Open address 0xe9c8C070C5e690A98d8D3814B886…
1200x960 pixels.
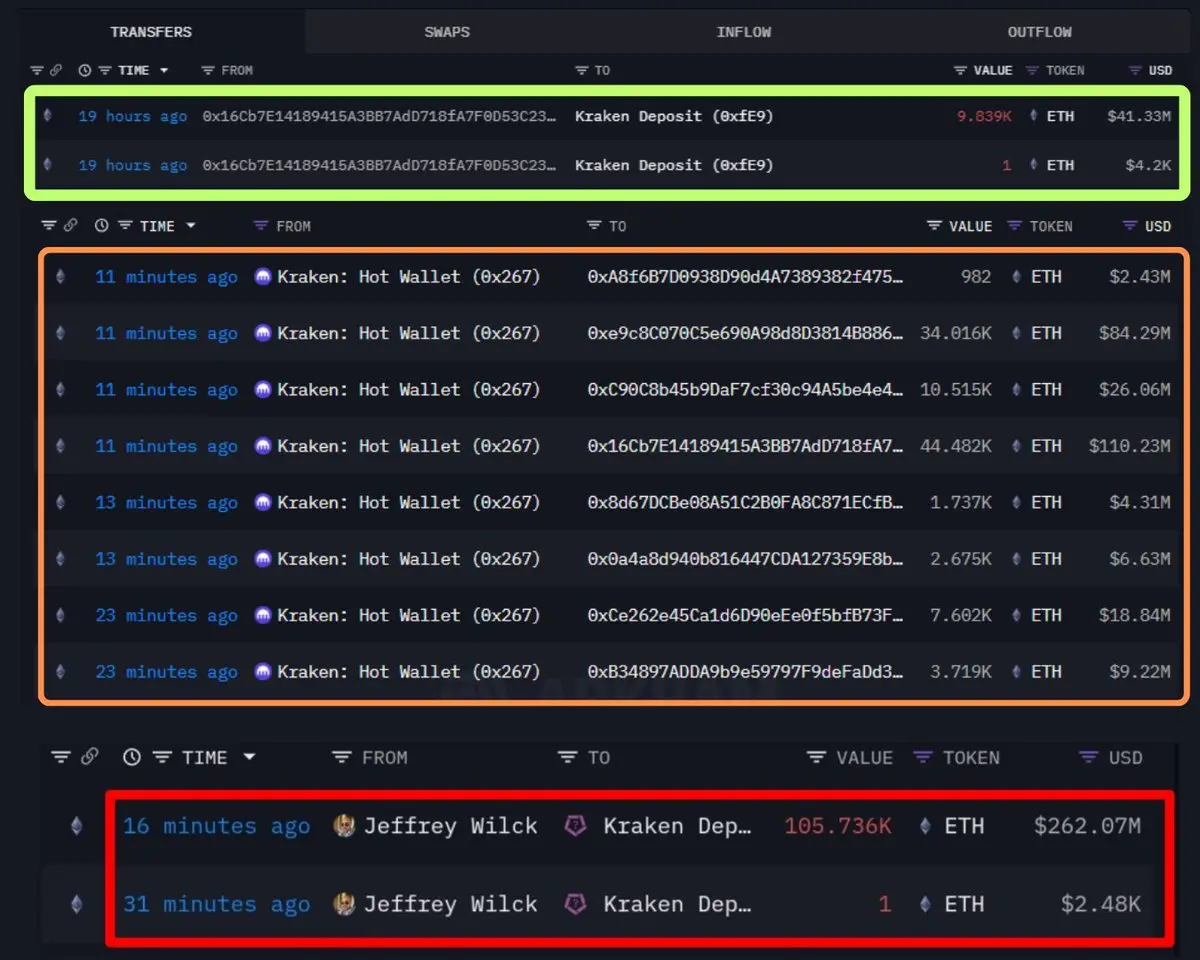(745, 333)
